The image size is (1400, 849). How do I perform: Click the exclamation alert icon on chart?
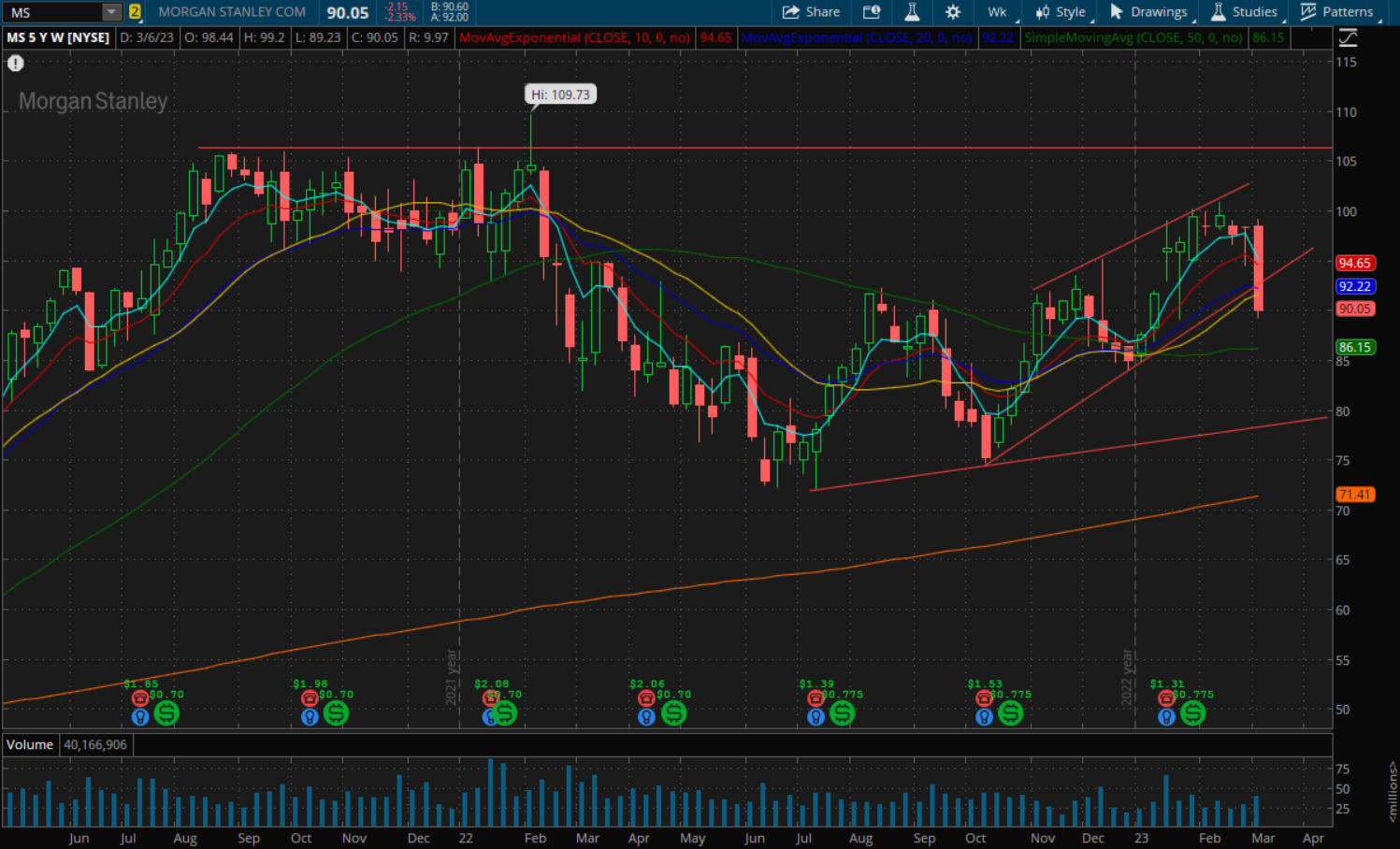coord(16,64)
